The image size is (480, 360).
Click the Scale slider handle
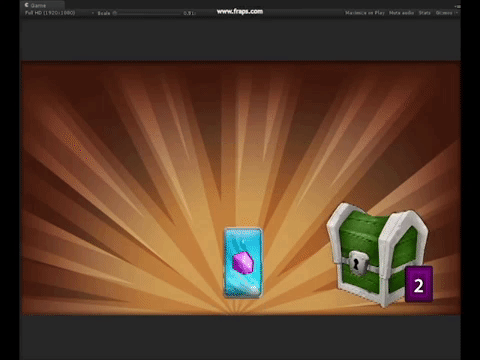pyautogui.click(x=115, y=13)
